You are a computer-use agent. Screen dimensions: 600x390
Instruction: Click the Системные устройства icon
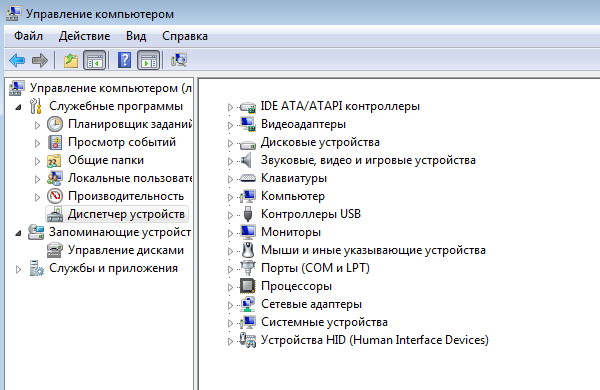pos(248,322)
